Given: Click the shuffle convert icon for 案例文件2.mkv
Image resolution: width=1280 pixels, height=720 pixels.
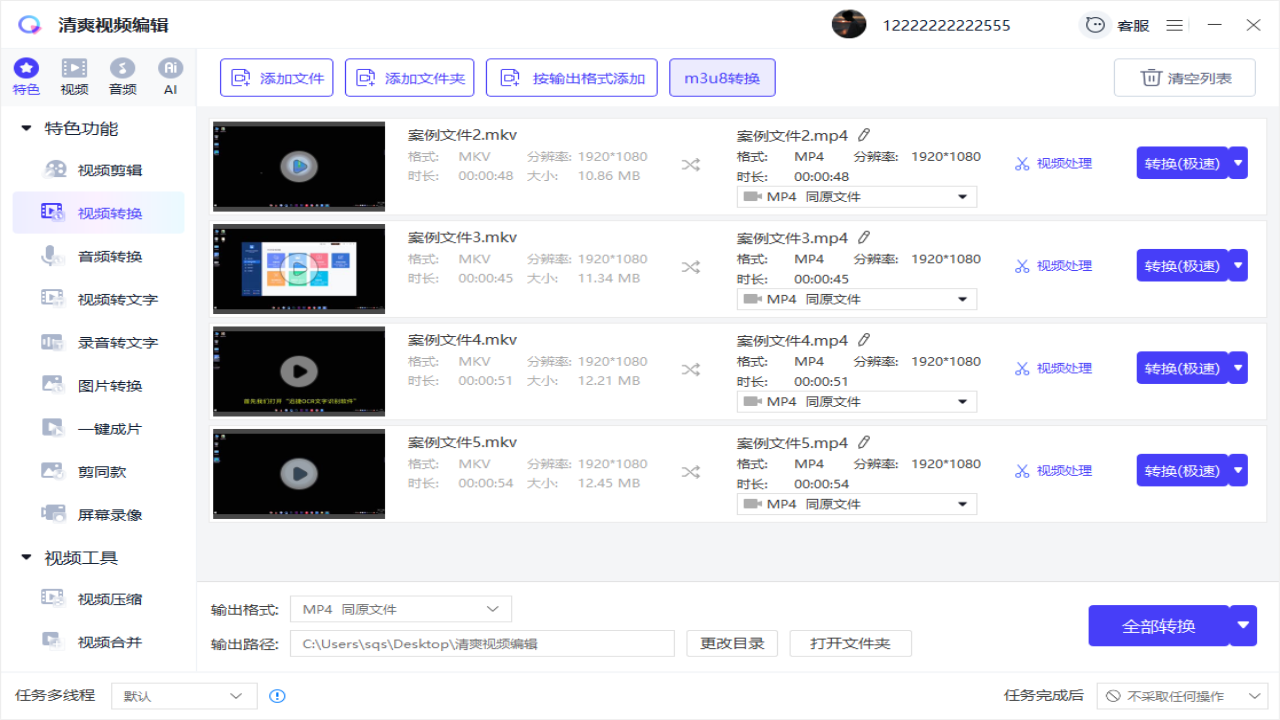Looking at the screenshot, I should click(x=691, y=165).
